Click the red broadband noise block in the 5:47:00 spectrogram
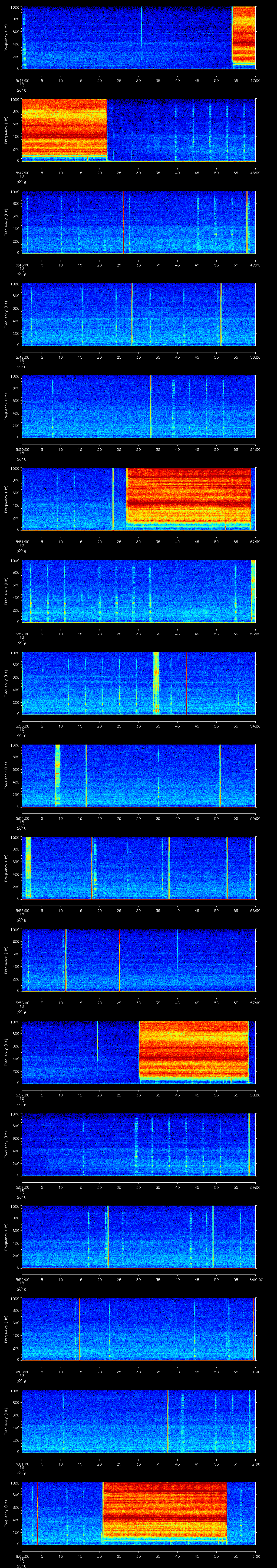This screenshot has height=1568, width=277. (x=65, y=130)
